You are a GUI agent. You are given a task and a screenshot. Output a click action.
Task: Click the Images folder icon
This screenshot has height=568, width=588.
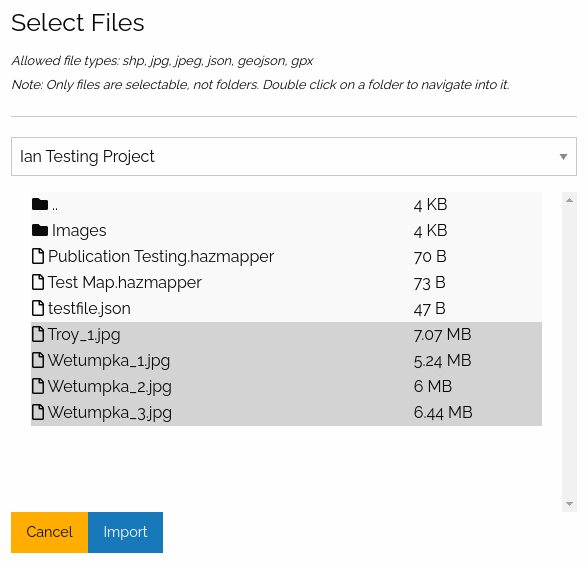point(40,230)
